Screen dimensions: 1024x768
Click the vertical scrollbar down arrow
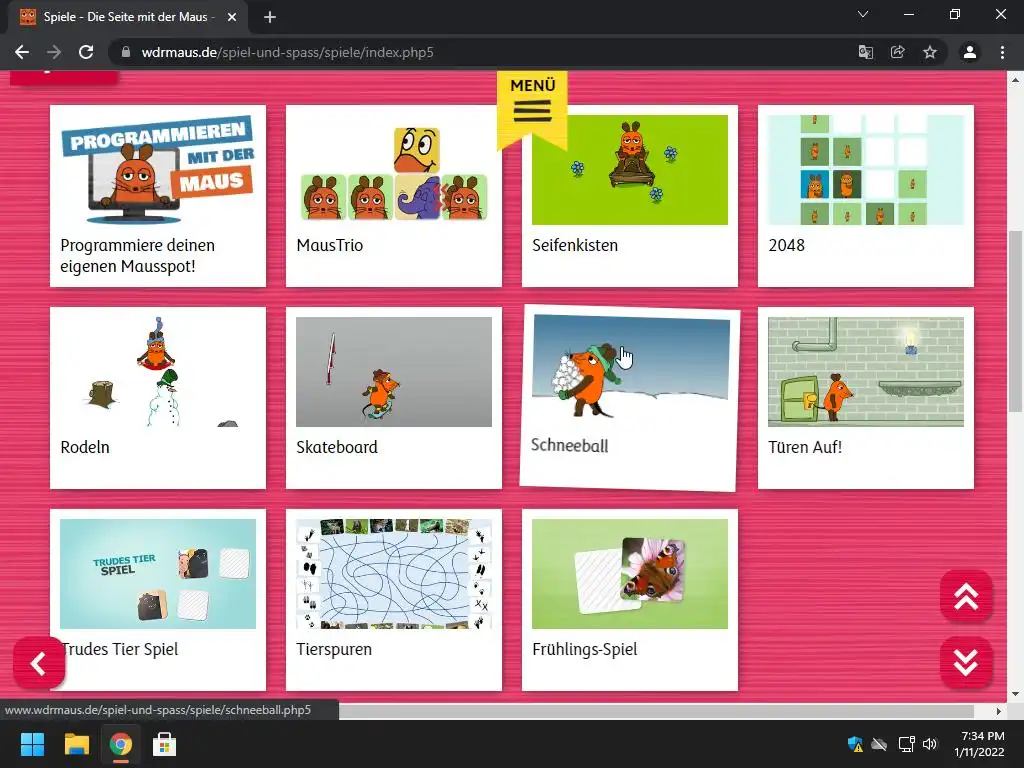point(1015,694)
